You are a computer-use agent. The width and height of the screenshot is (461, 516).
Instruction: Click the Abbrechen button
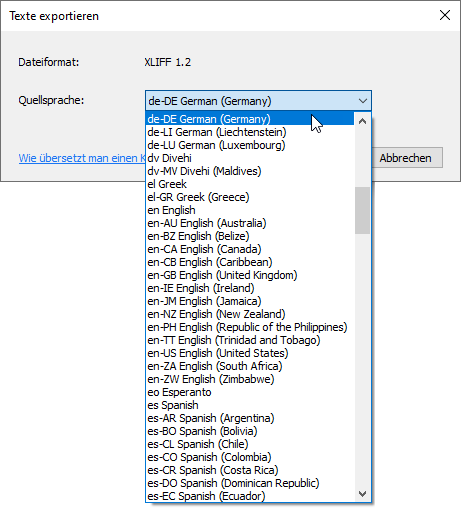[405, 158]
